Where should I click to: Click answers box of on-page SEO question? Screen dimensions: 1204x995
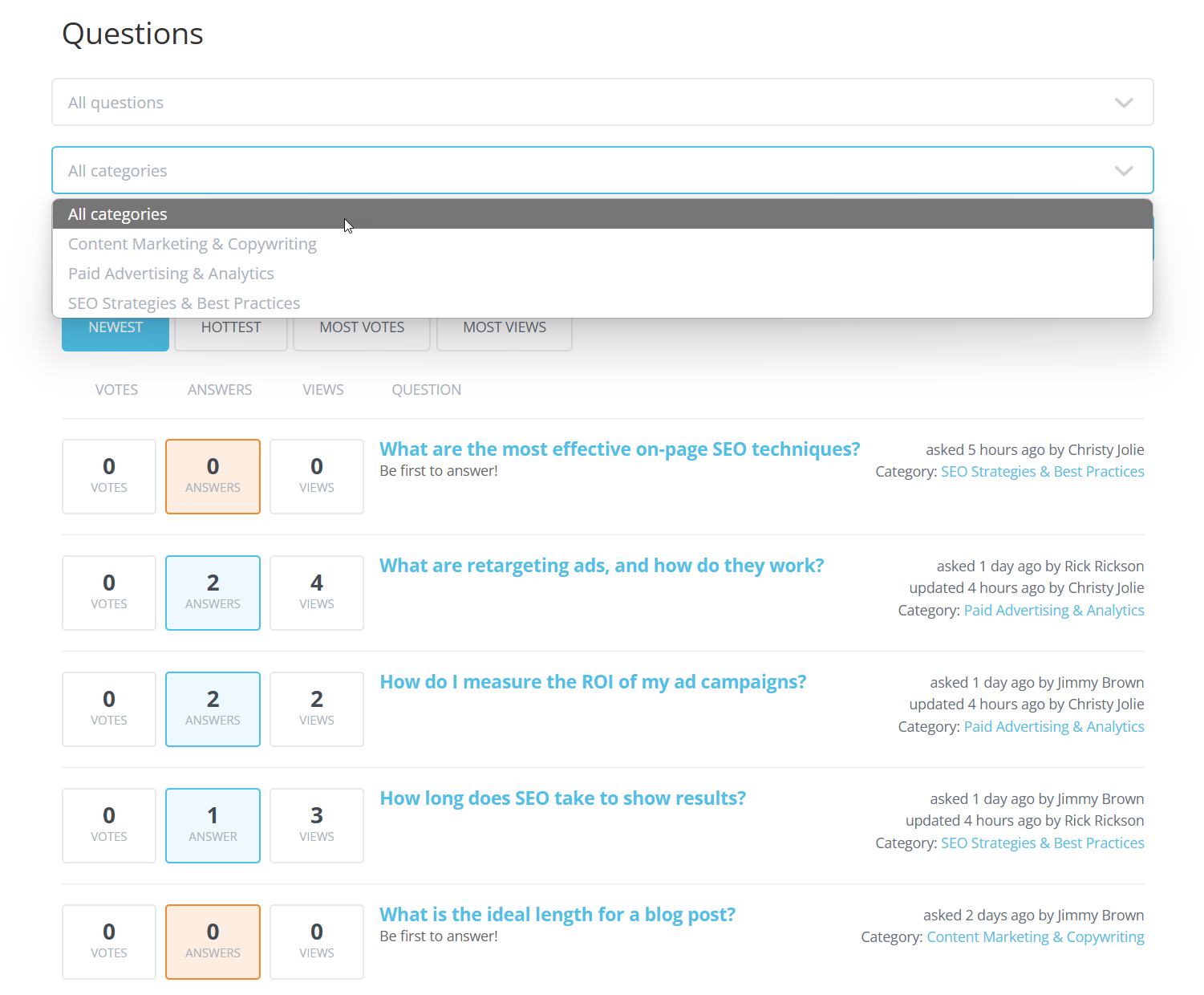213,477
